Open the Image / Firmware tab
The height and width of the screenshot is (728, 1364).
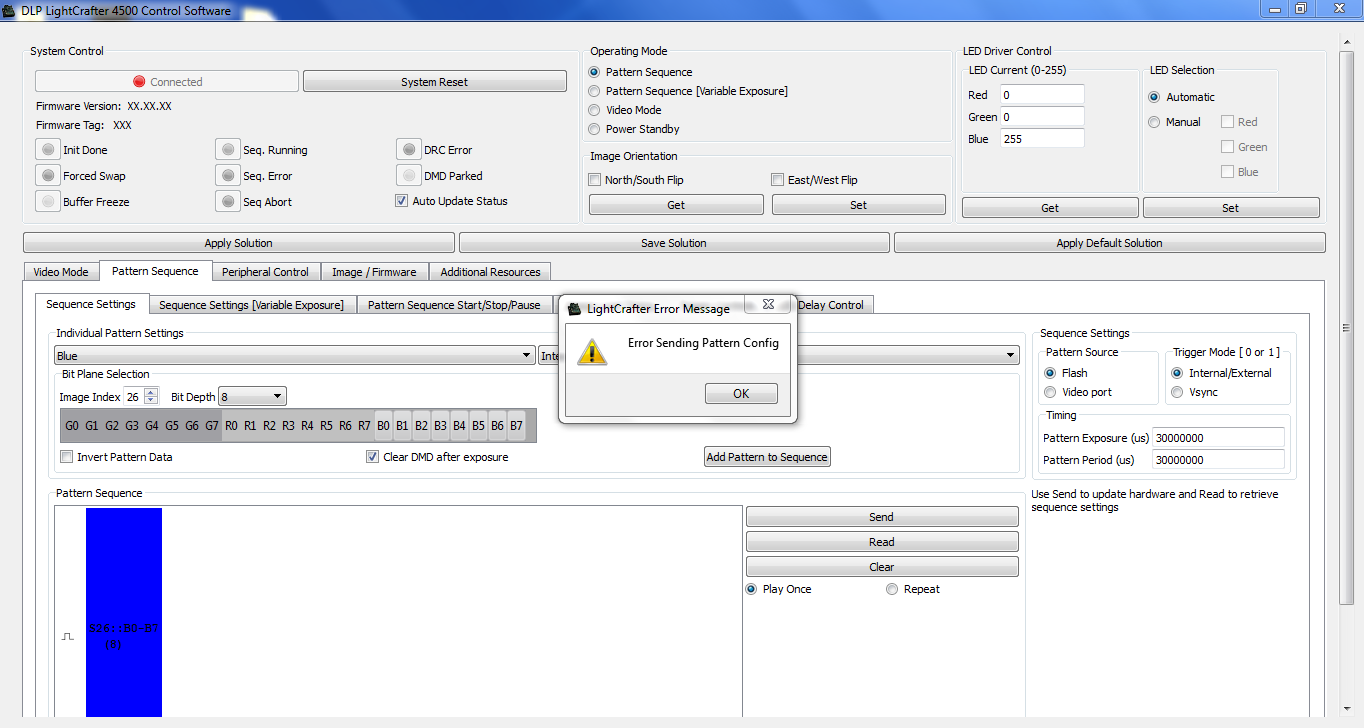point(374,272)
